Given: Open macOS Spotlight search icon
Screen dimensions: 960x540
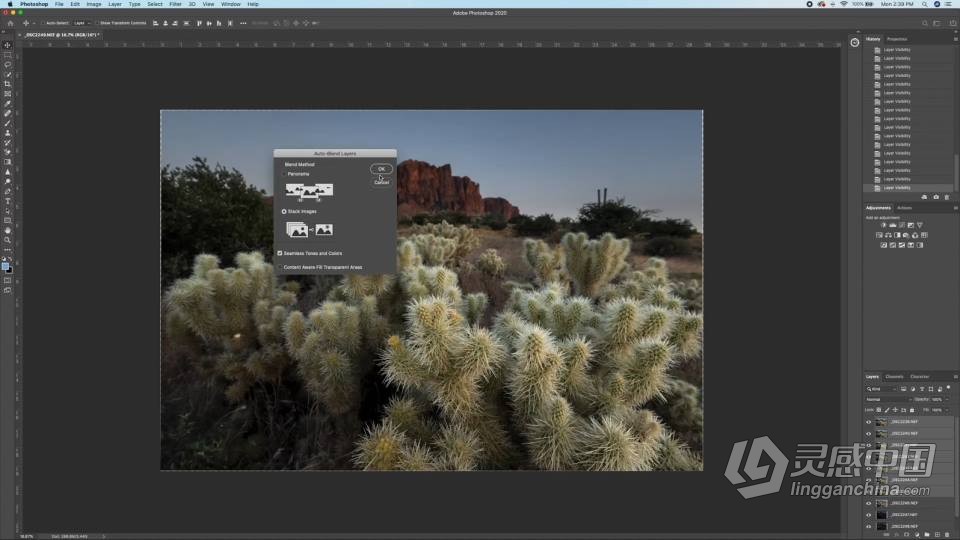Looking at the screenshot, I should pos(924,4).
